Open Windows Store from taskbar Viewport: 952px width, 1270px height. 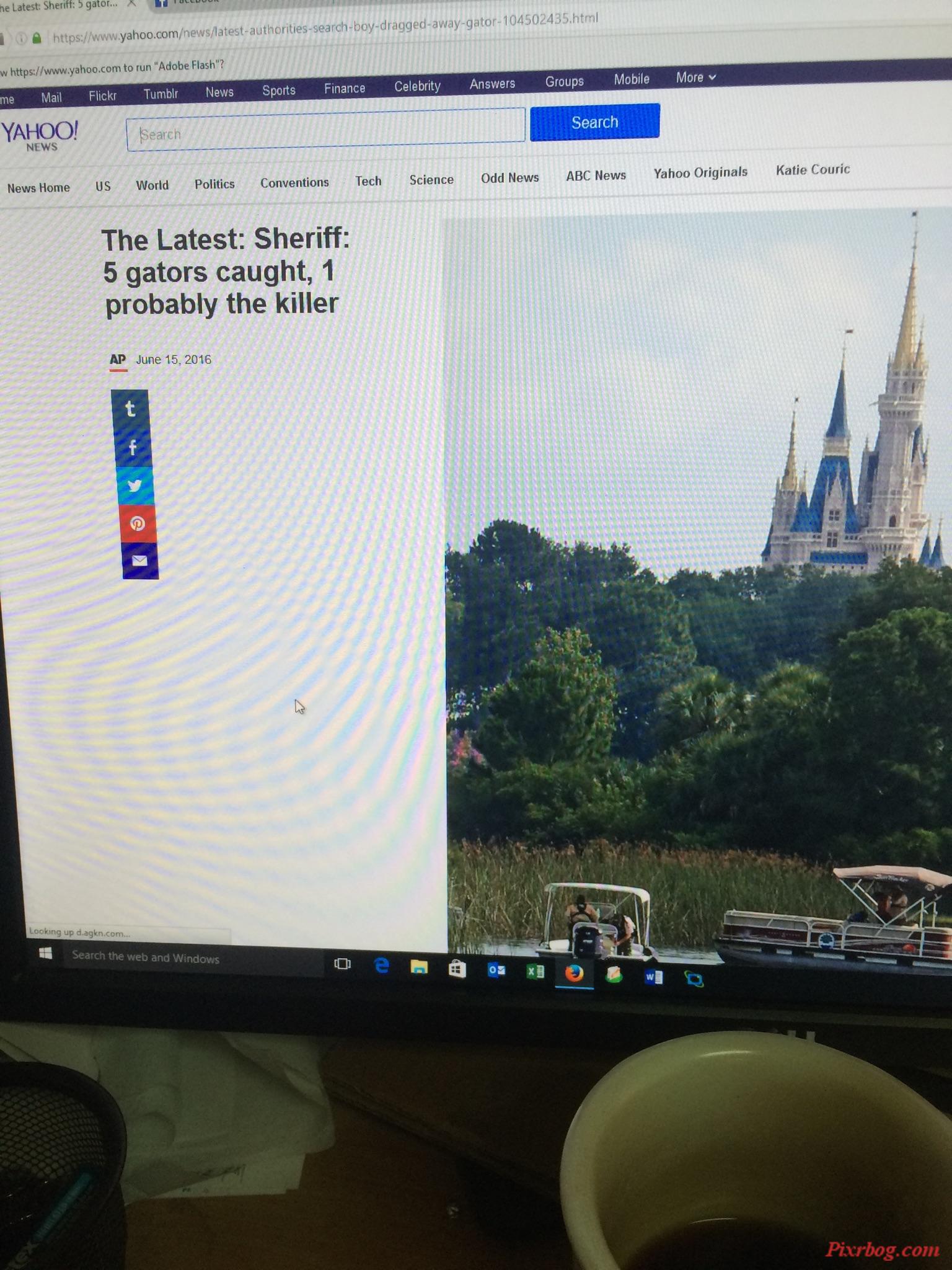tap(457, 969)
